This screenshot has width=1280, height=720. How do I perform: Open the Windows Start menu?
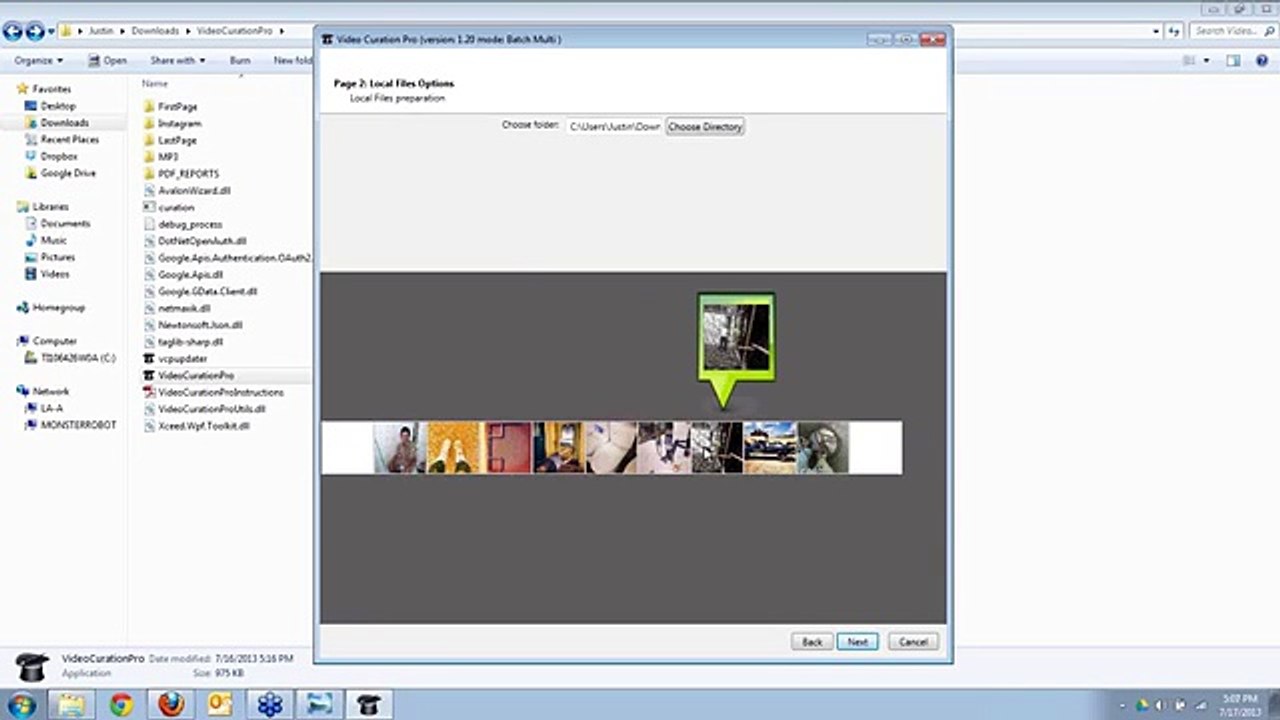[x=21, y=704]
